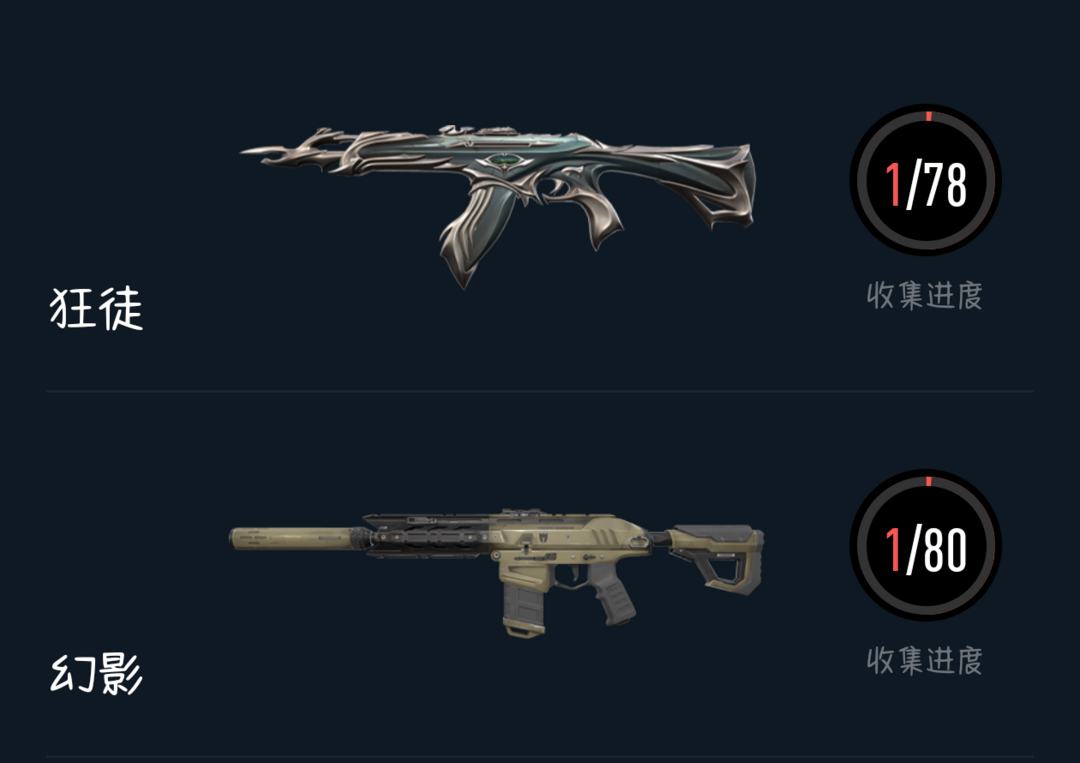
Task: Click the 幻影 weapon name label
Action: click(x=96, y=673)
